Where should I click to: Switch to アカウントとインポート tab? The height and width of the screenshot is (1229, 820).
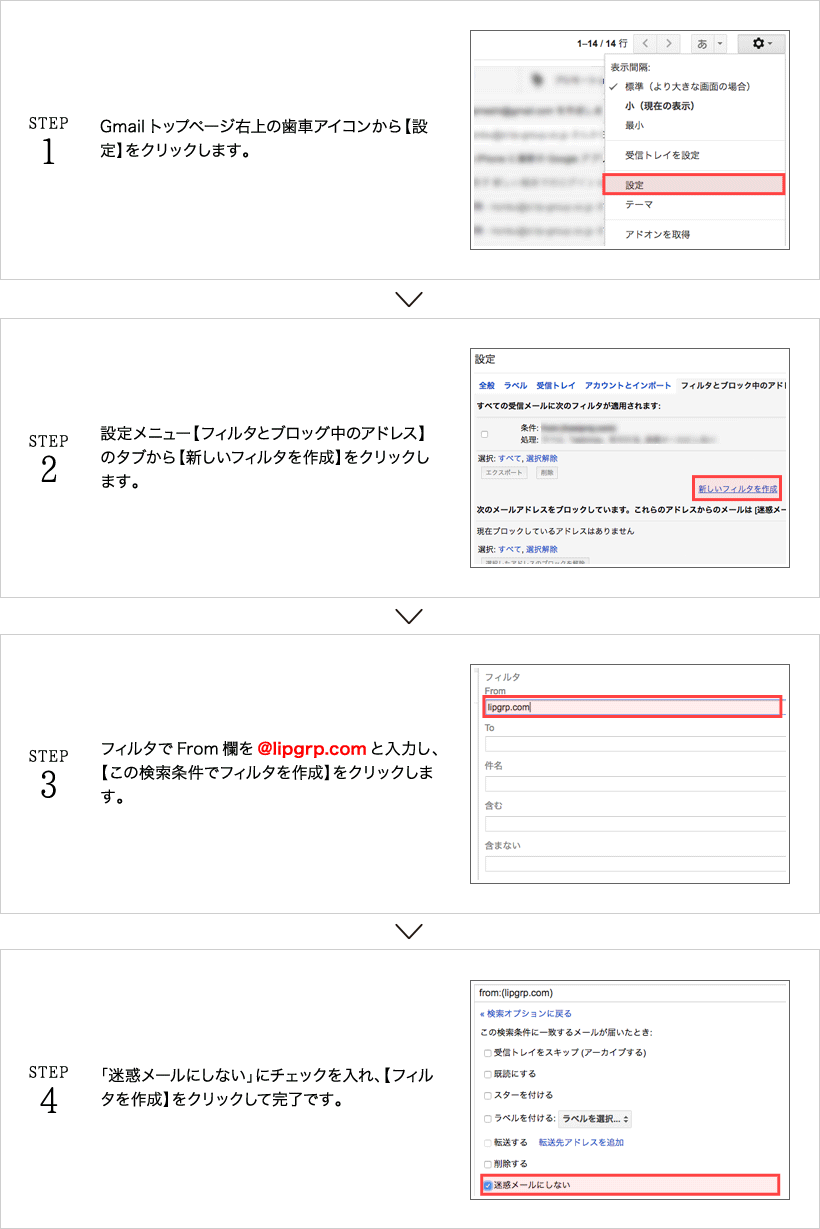(628, 385)
